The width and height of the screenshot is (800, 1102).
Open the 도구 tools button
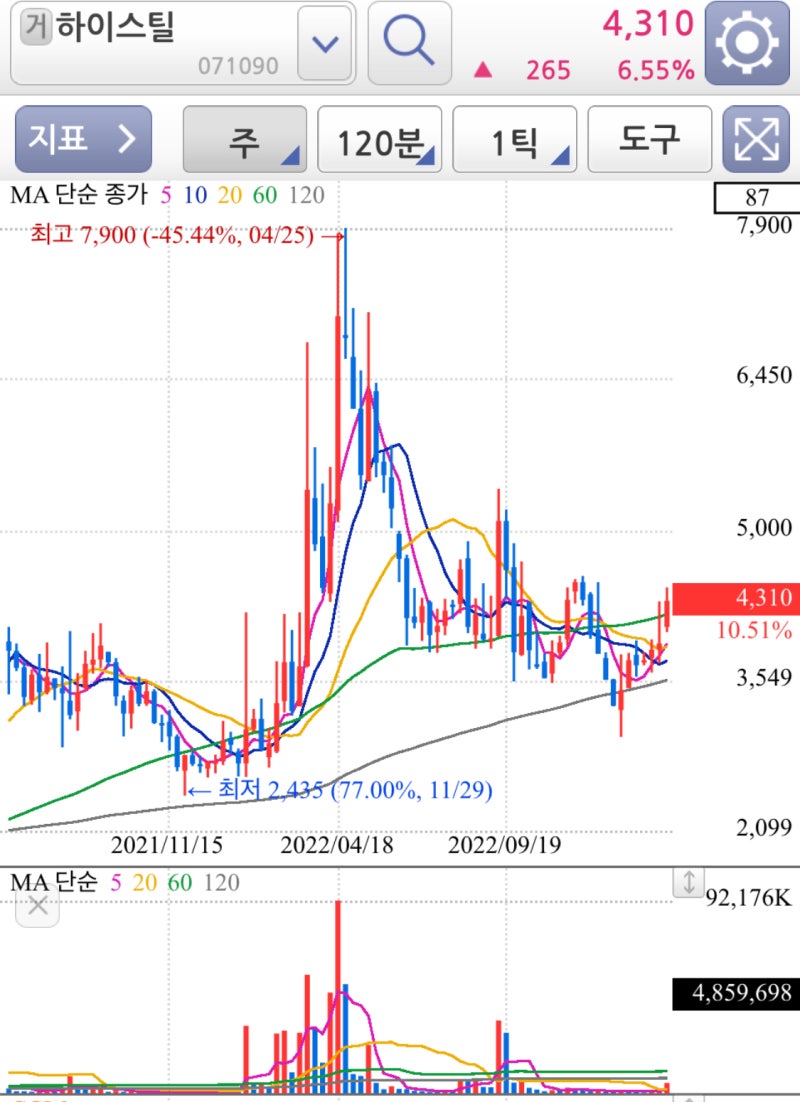point(650,139)
